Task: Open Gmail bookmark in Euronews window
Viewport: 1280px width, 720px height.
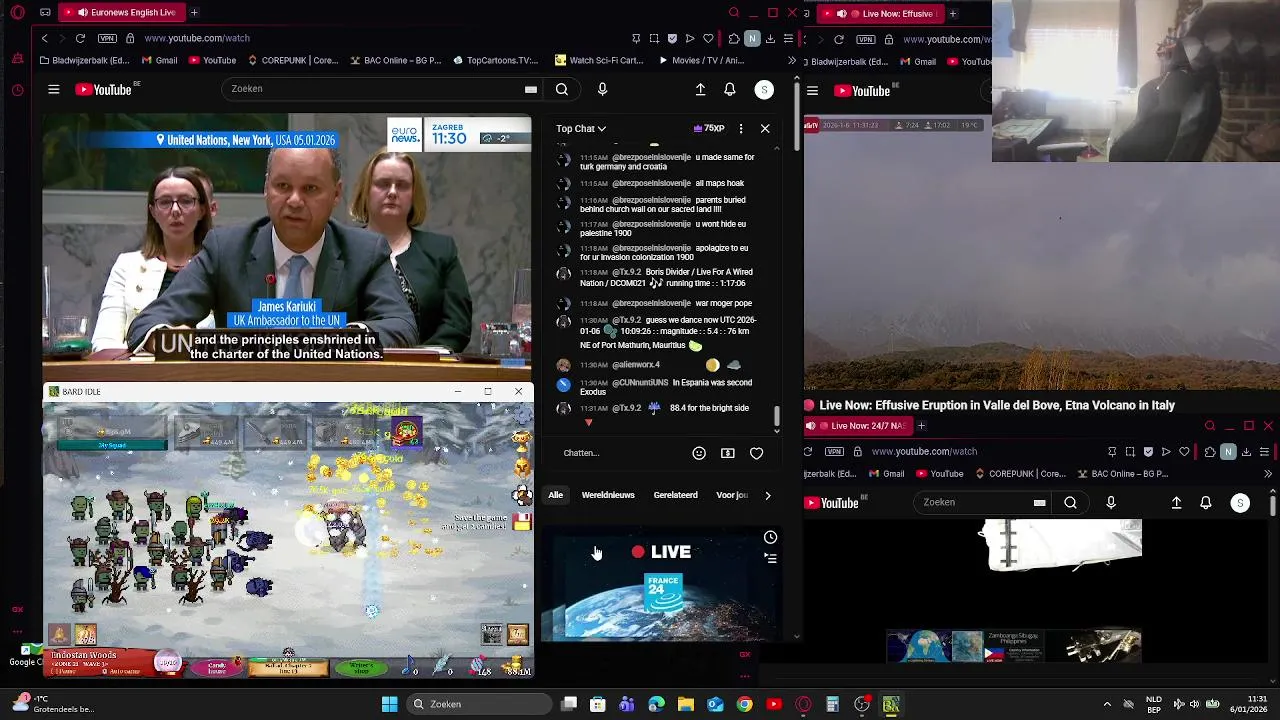Action: point(158,60)
